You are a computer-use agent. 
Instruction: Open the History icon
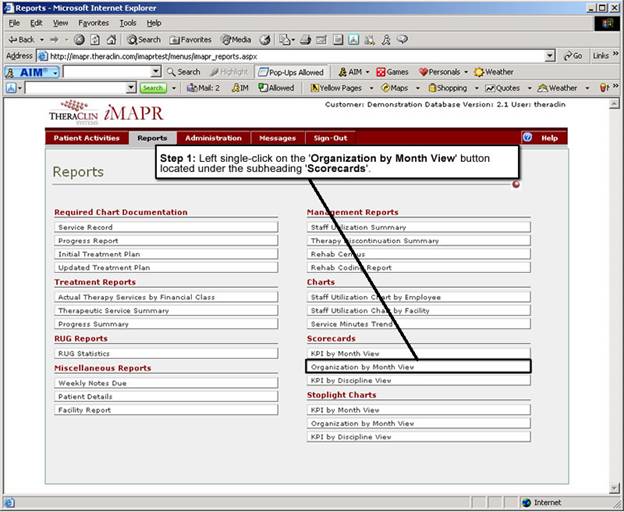(265, 39)
